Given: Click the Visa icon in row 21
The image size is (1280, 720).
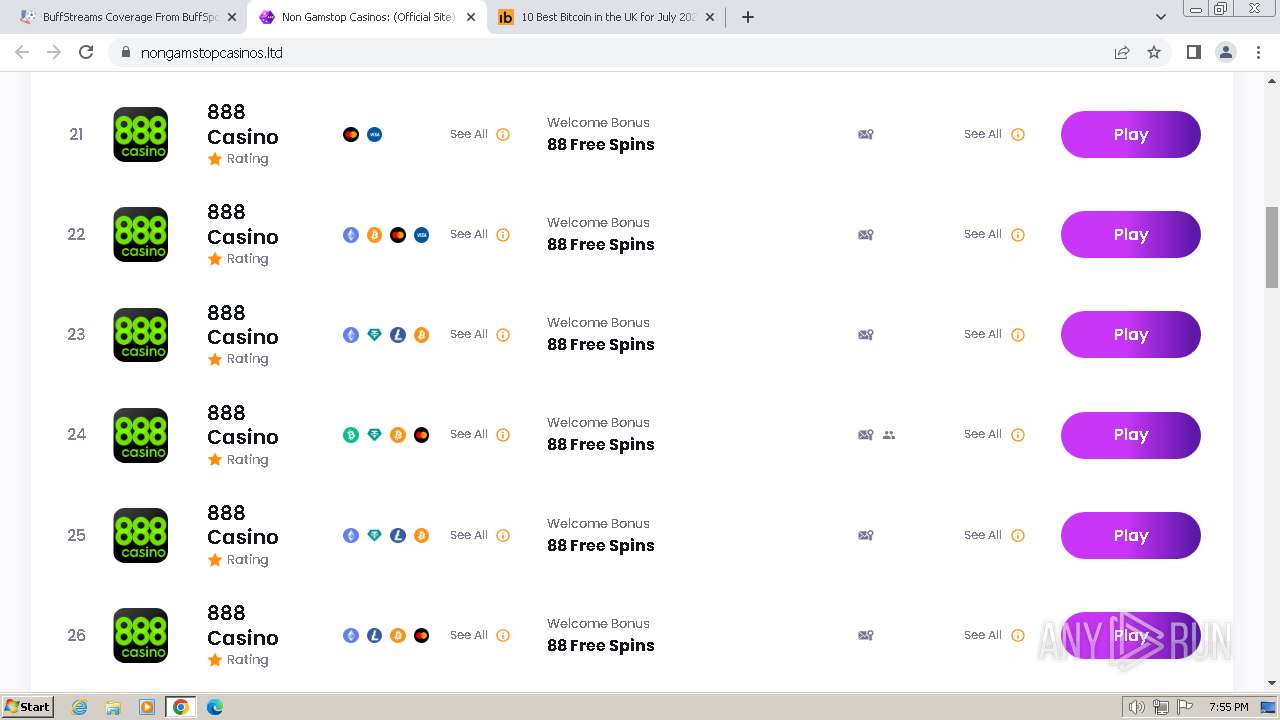Looking at the screenshot, I should point(375,134).
